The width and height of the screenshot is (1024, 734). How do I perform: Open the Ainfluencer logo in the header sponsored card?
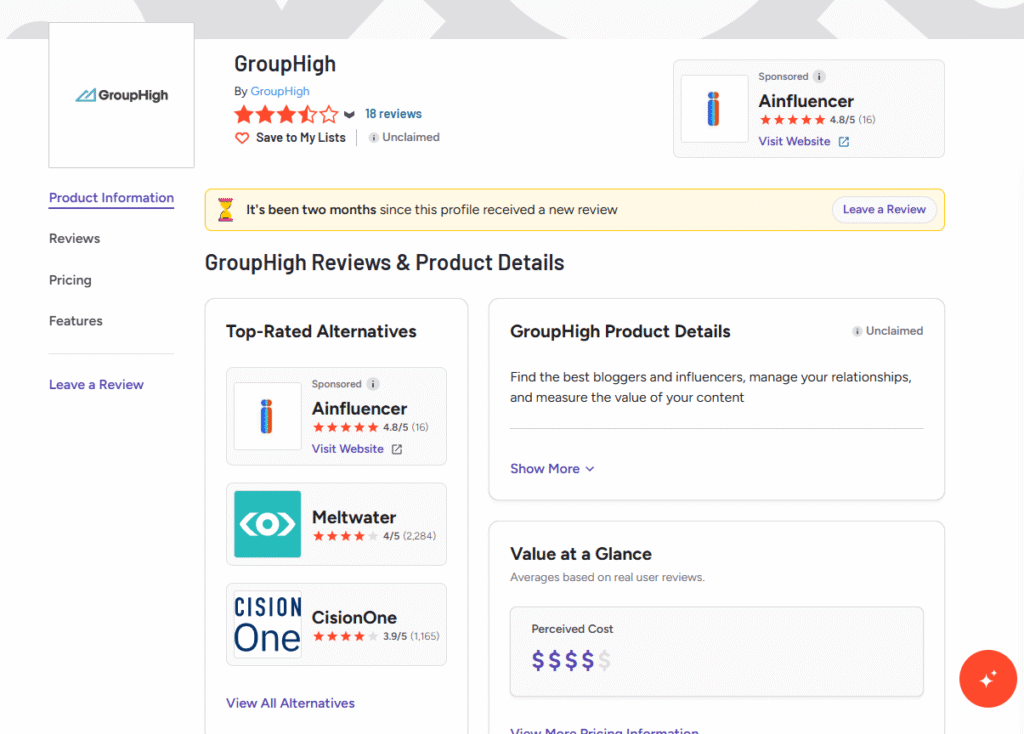pyautogui.click(x=714, y=108)
